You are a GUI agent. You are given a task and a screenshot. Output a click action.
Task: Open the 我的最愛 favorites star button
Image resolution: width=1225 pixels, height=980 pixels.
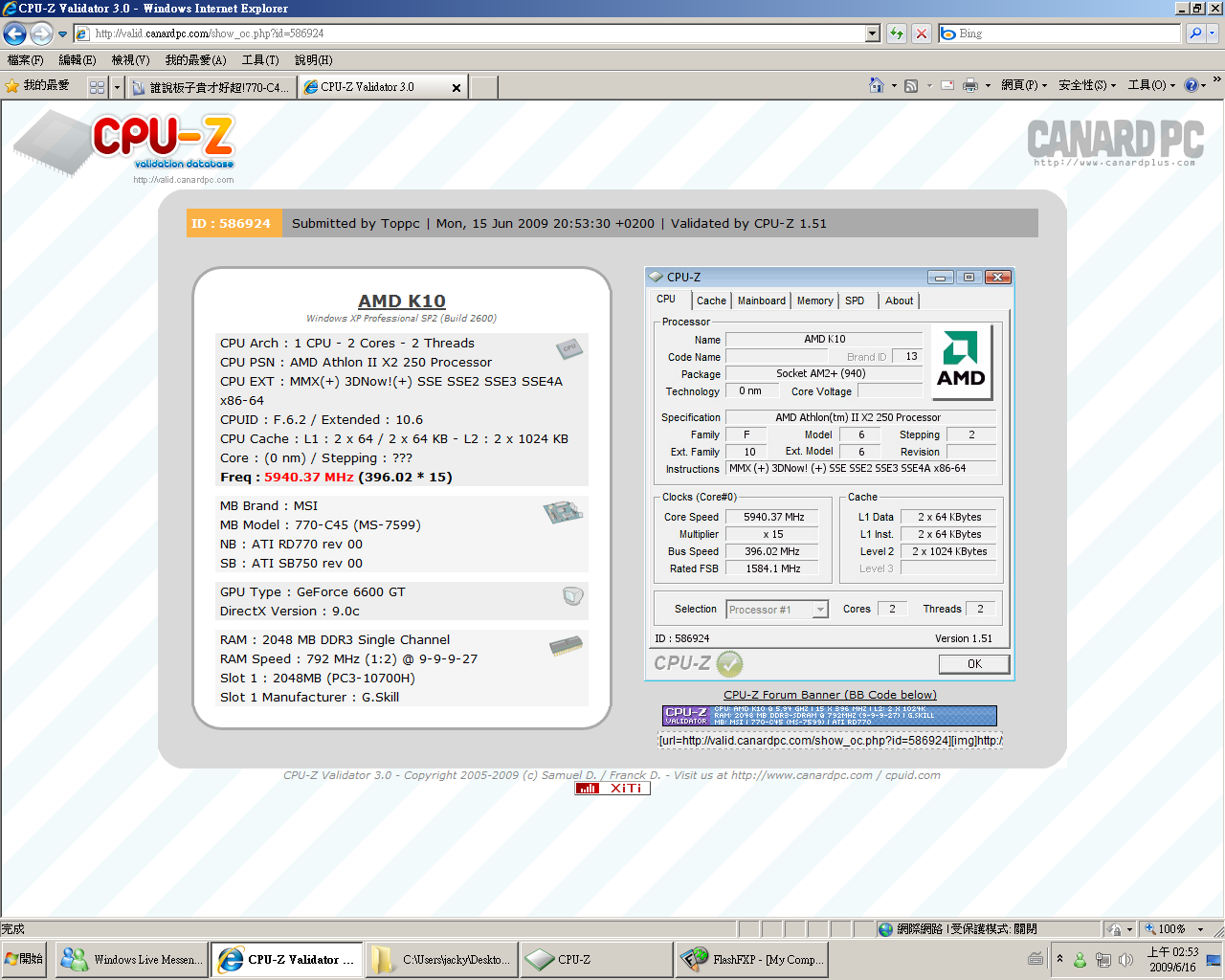click(38, 86)
